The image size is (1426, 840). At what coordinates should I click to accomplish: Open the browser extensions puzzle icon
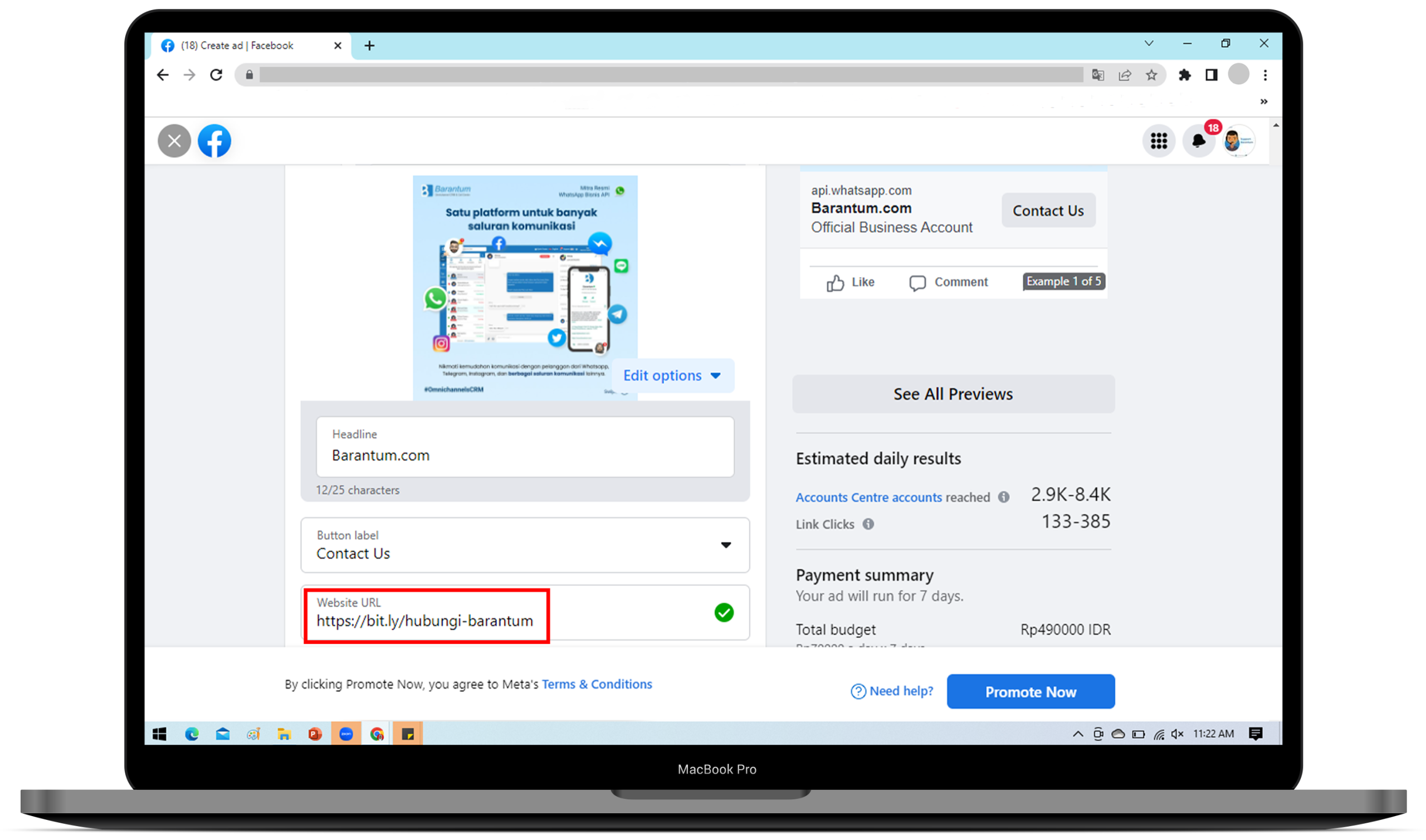tap(1184, 75)
